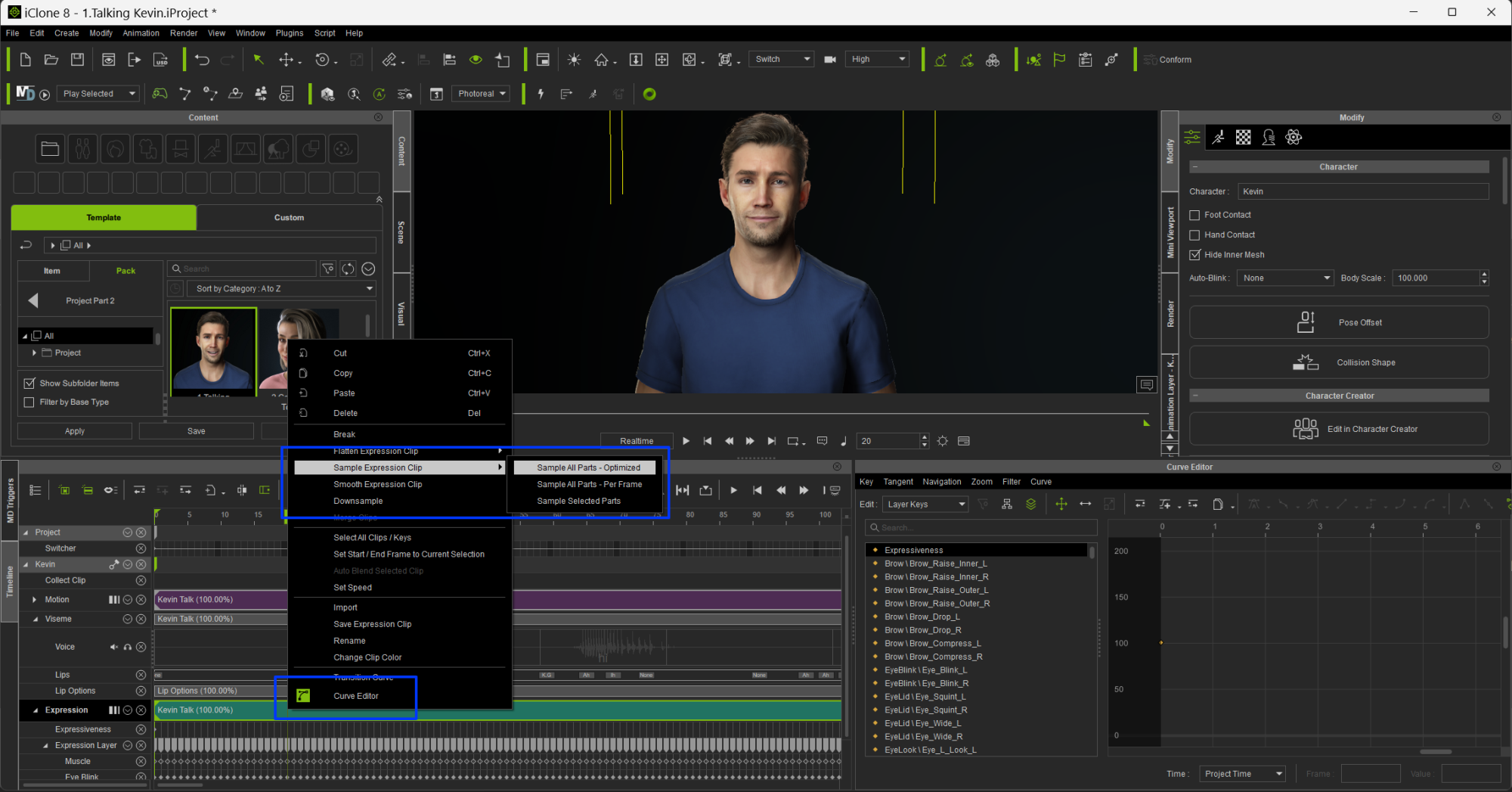Screen dimensions: 1512x792
Task: Expand the Motion track in timeline
Action: pyautogui.click(x=34, y=600)
